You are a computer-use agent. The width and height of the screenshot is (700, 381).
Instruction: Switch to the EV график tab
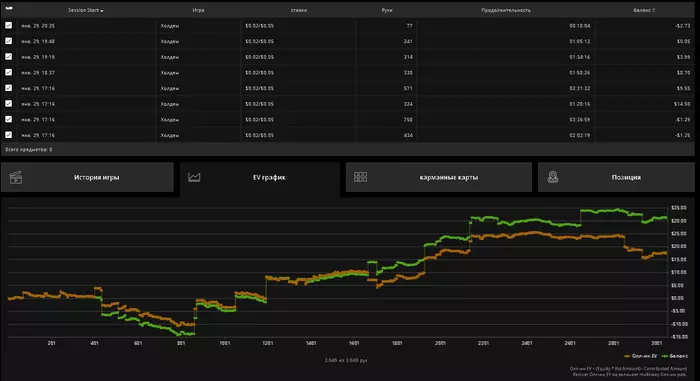click(x=260, y=178)
